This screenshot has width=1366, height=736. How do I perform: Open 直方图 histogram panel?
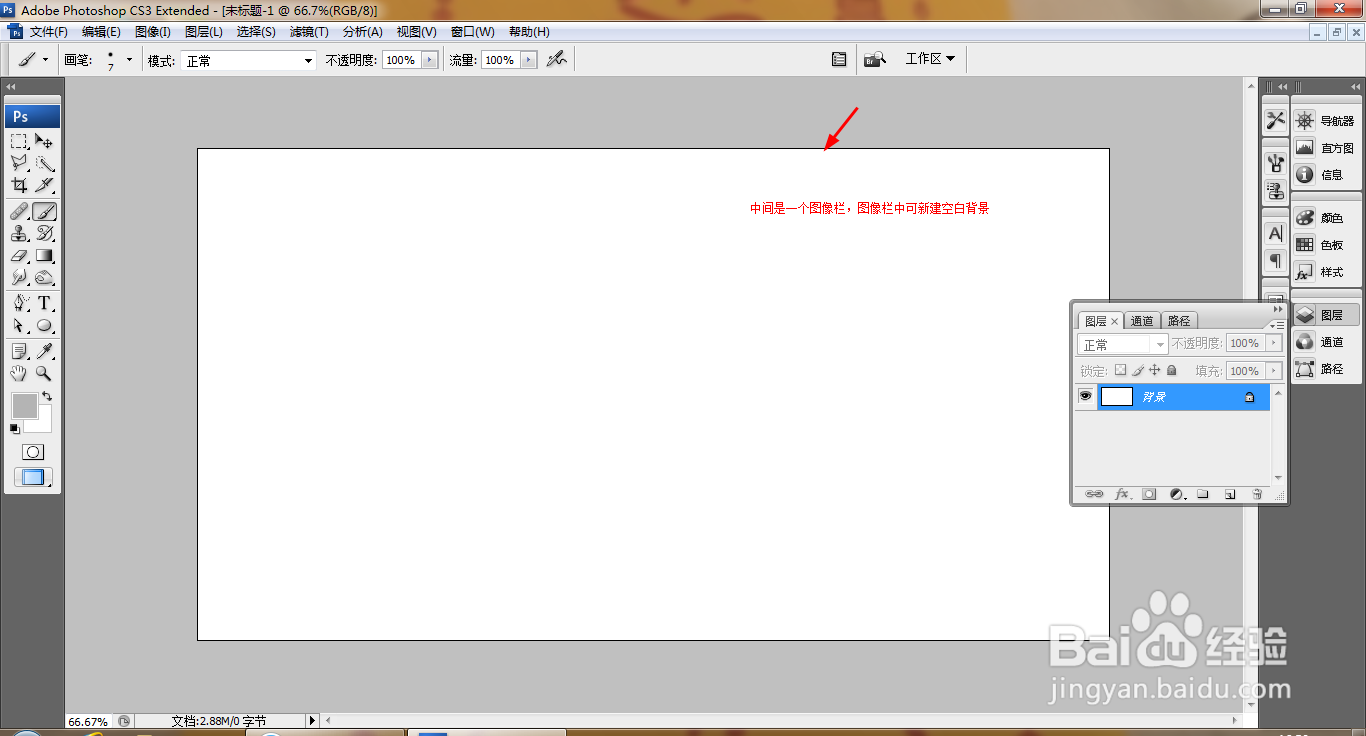[1326, 148]
